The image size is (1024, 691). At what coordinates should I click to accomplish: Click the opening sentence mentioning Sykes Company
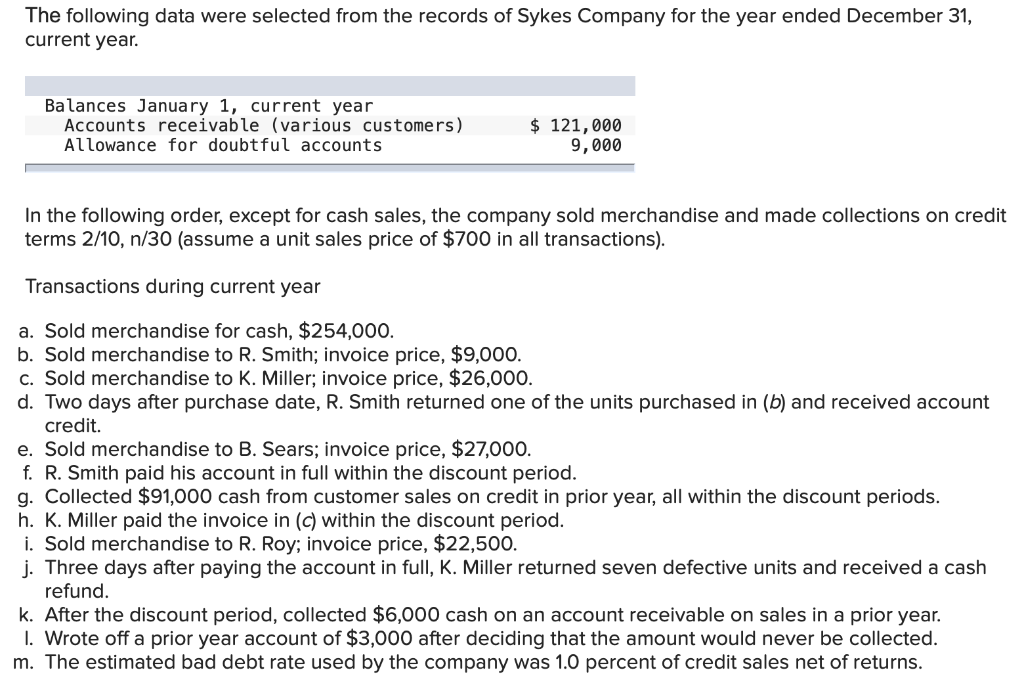(497, 17)
